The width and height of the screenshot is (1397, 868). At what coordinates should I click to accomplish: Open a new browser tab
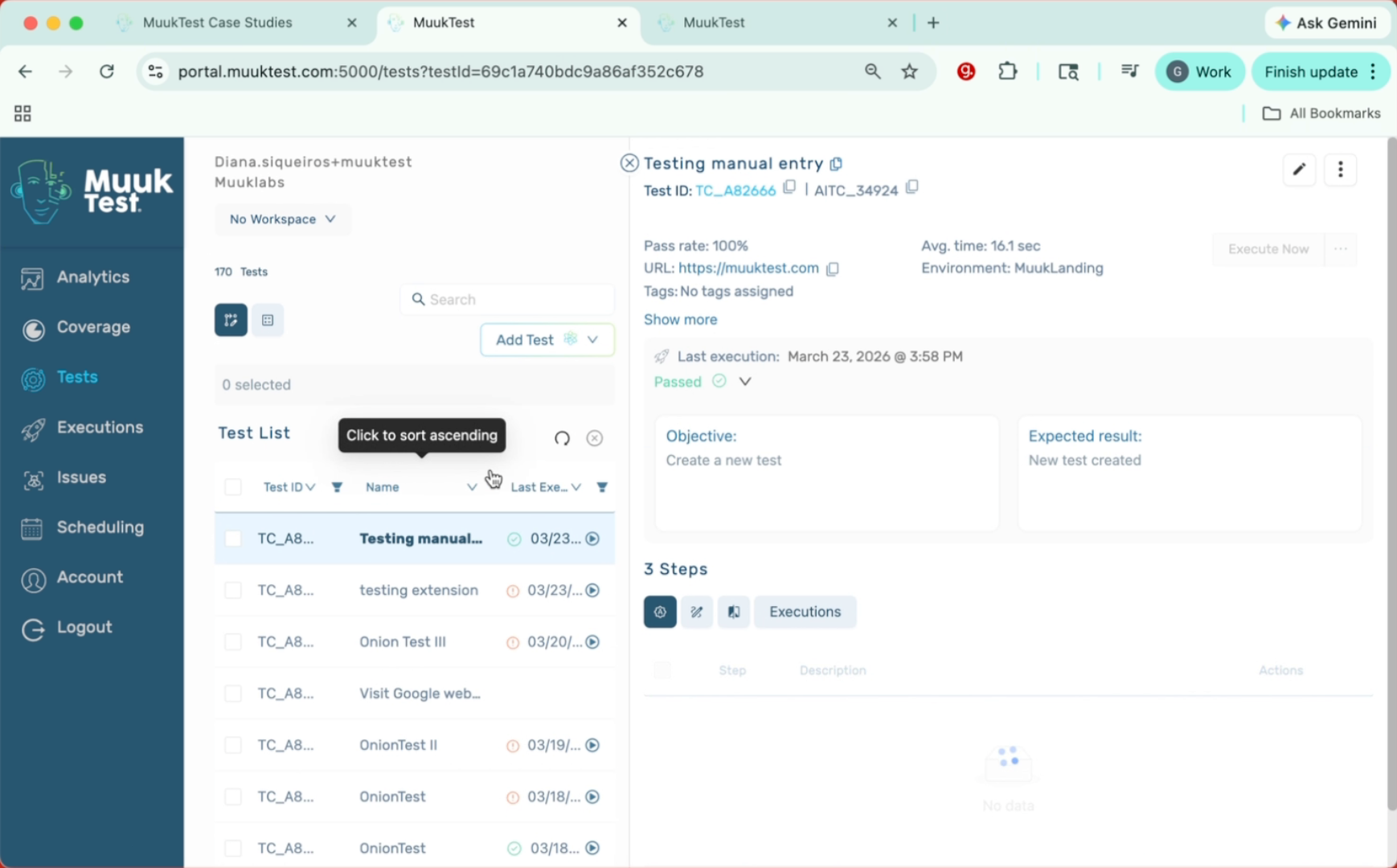tap(933, 23)
